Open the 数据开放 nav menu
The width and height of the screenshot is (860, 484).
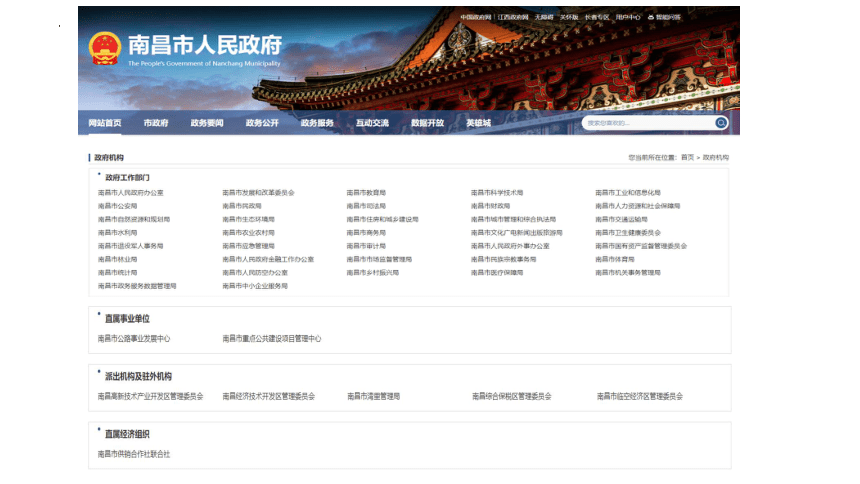pos(427,123)
